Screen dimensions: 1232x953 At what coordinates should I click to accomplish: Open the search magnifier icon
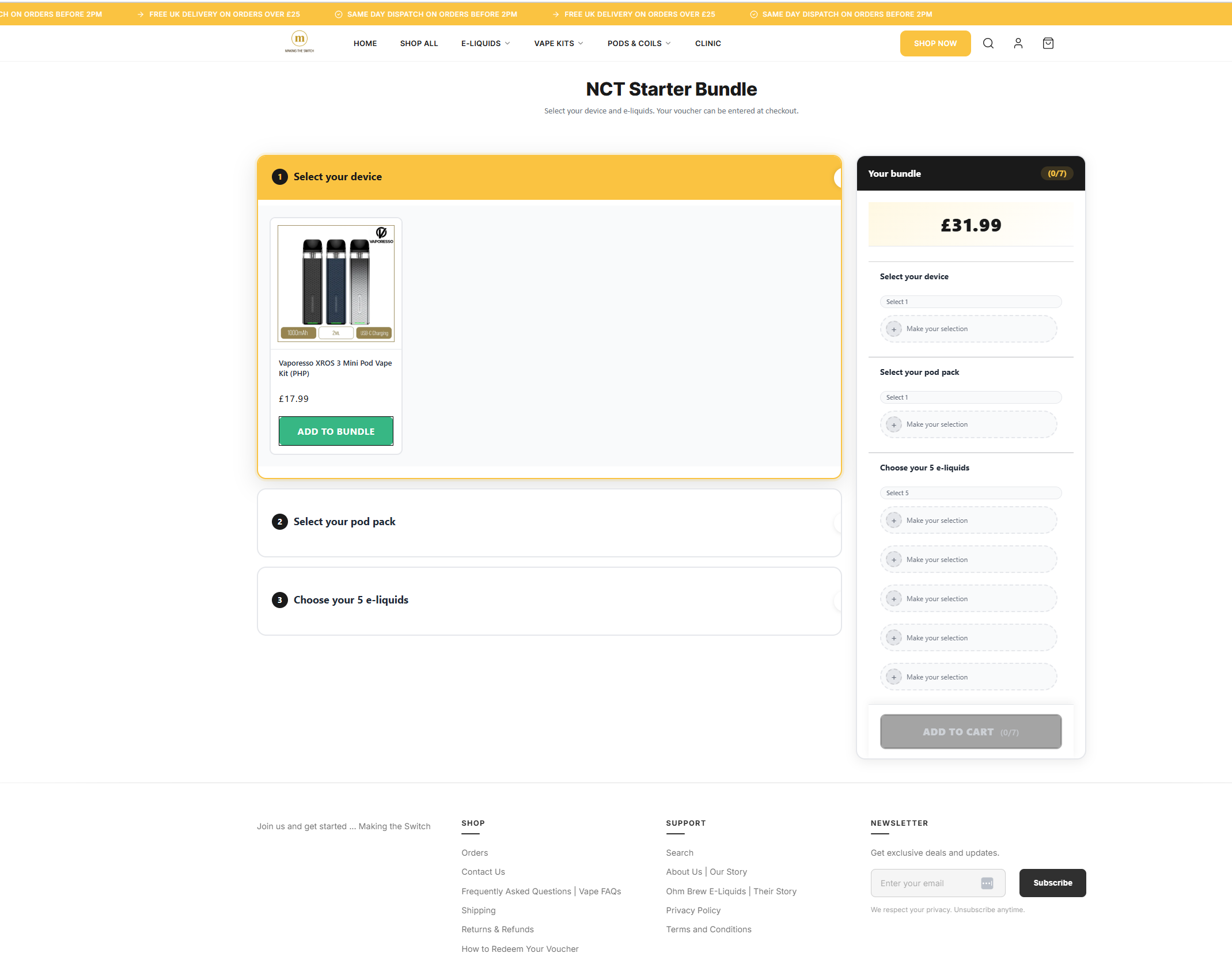988,43
